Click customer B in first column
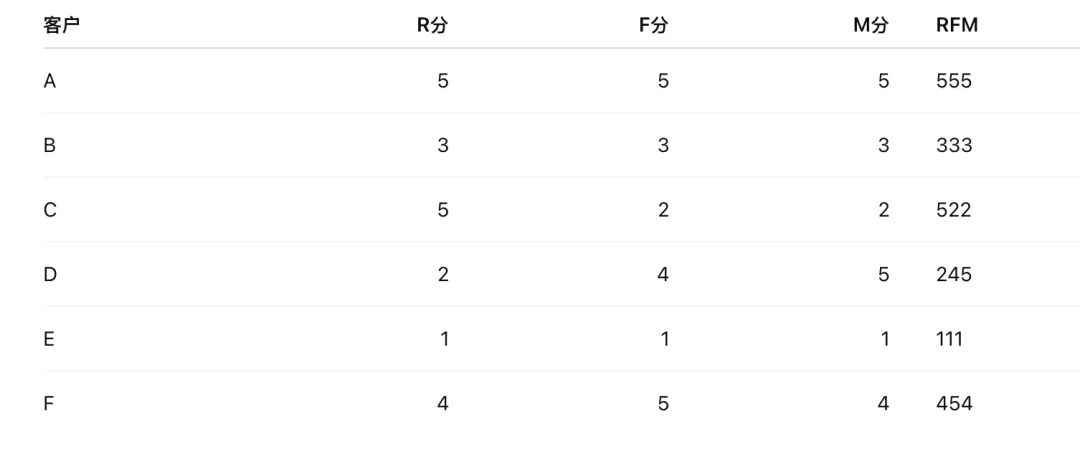 click(50, 145)
